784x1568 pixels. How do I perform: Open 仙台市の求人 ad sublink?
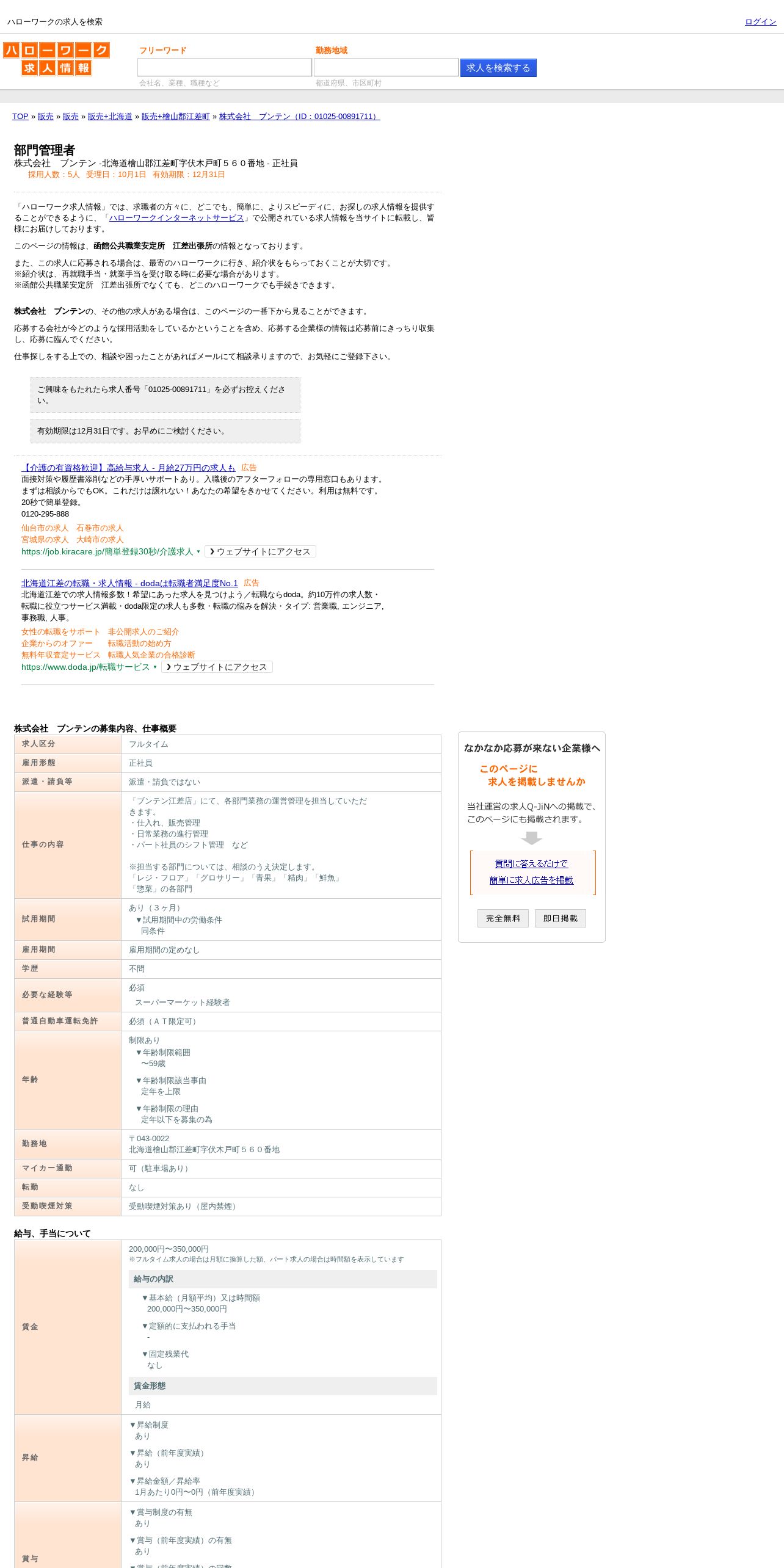(45, 528)
